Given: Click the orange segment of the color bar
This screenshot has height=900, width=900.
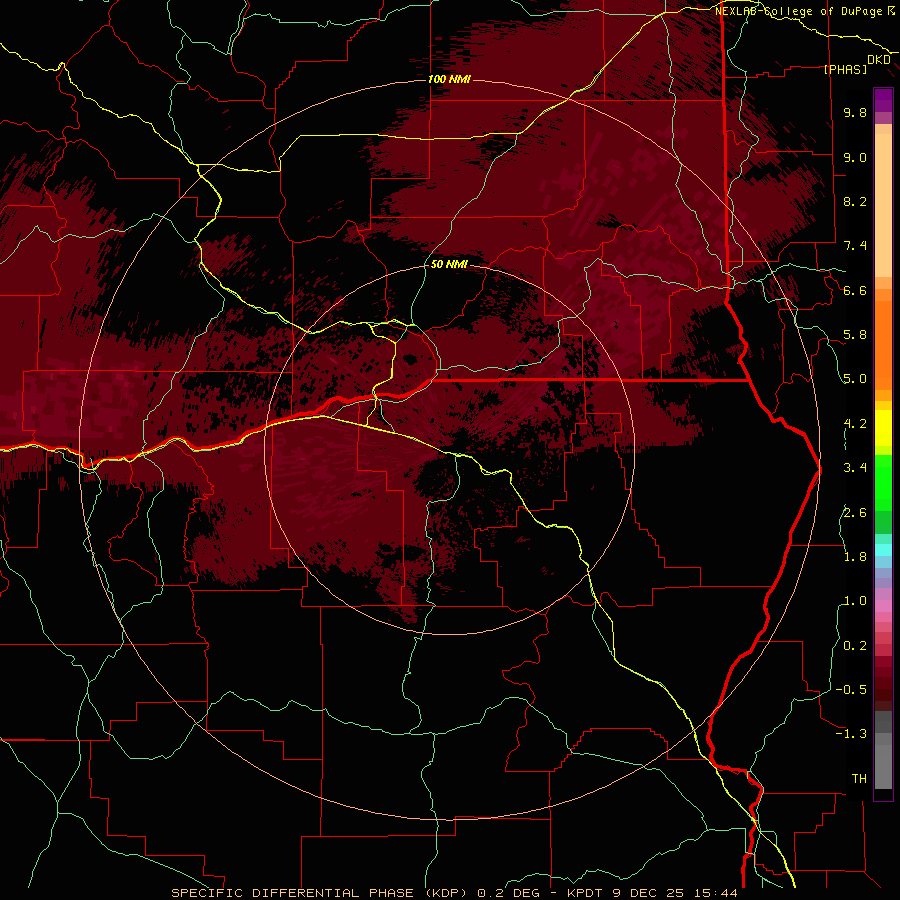Looking at the screenshot, I should 883,344.
